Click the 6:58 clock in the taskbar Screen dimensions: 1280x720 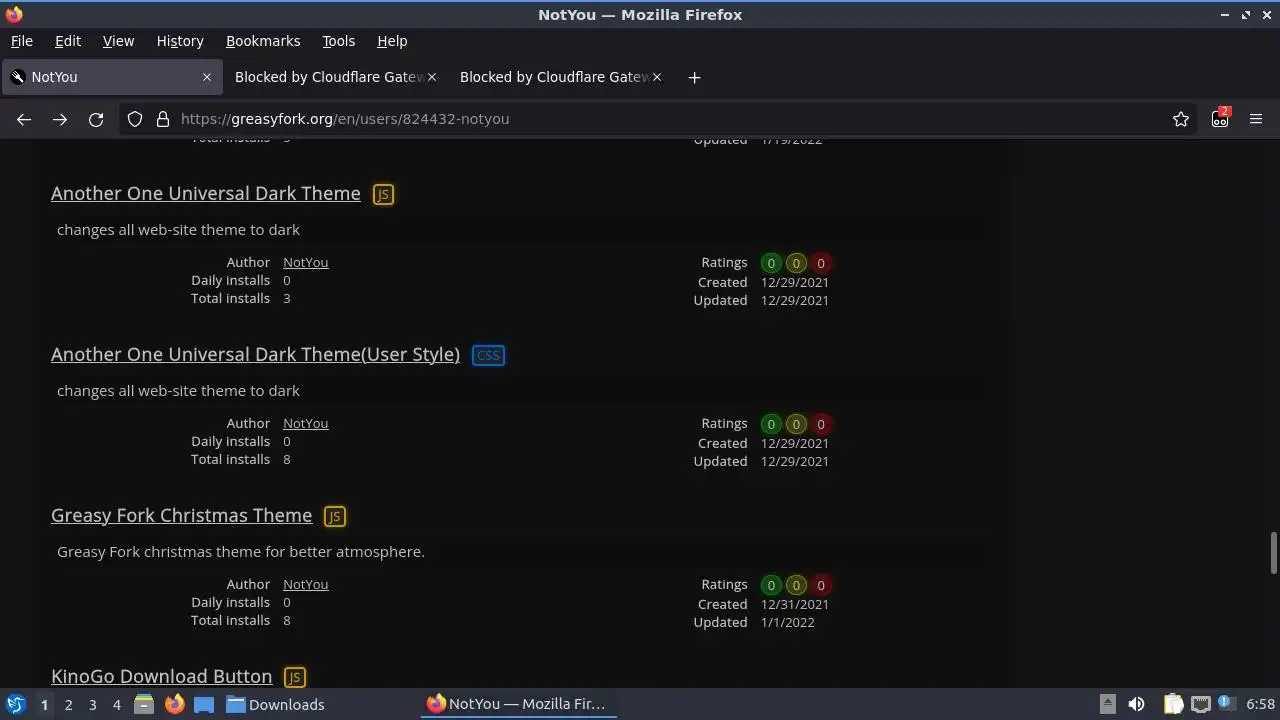coord(1260,705)
